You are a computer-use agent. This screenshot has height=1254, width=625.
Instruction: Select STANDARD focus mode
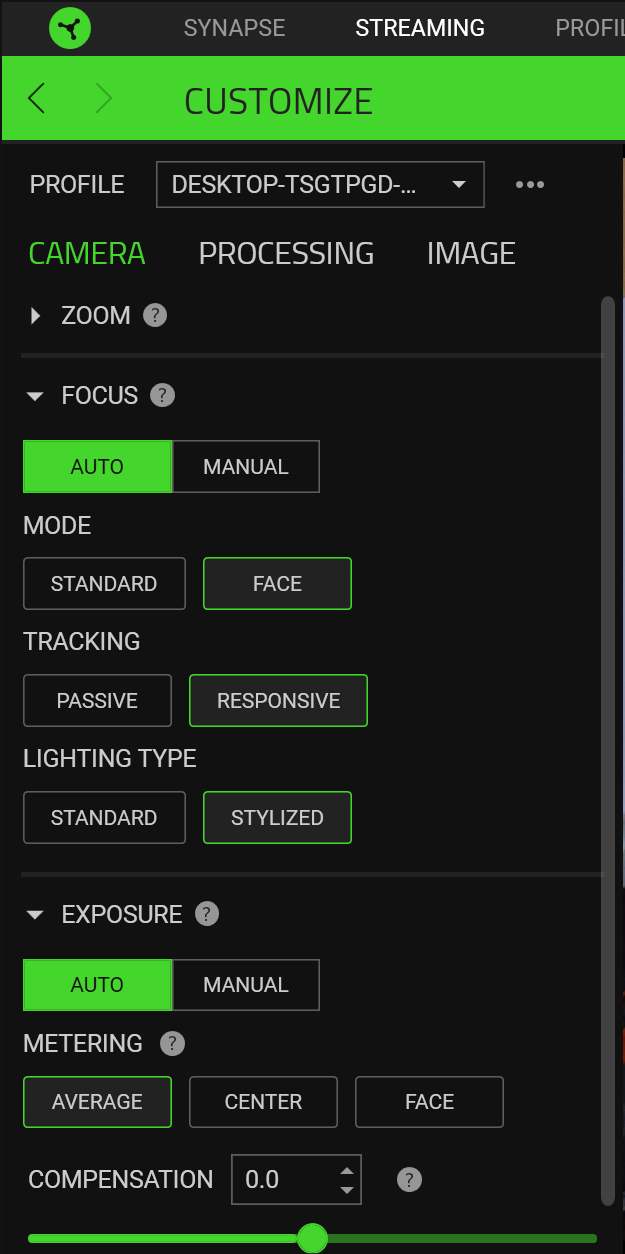(104, 584)
